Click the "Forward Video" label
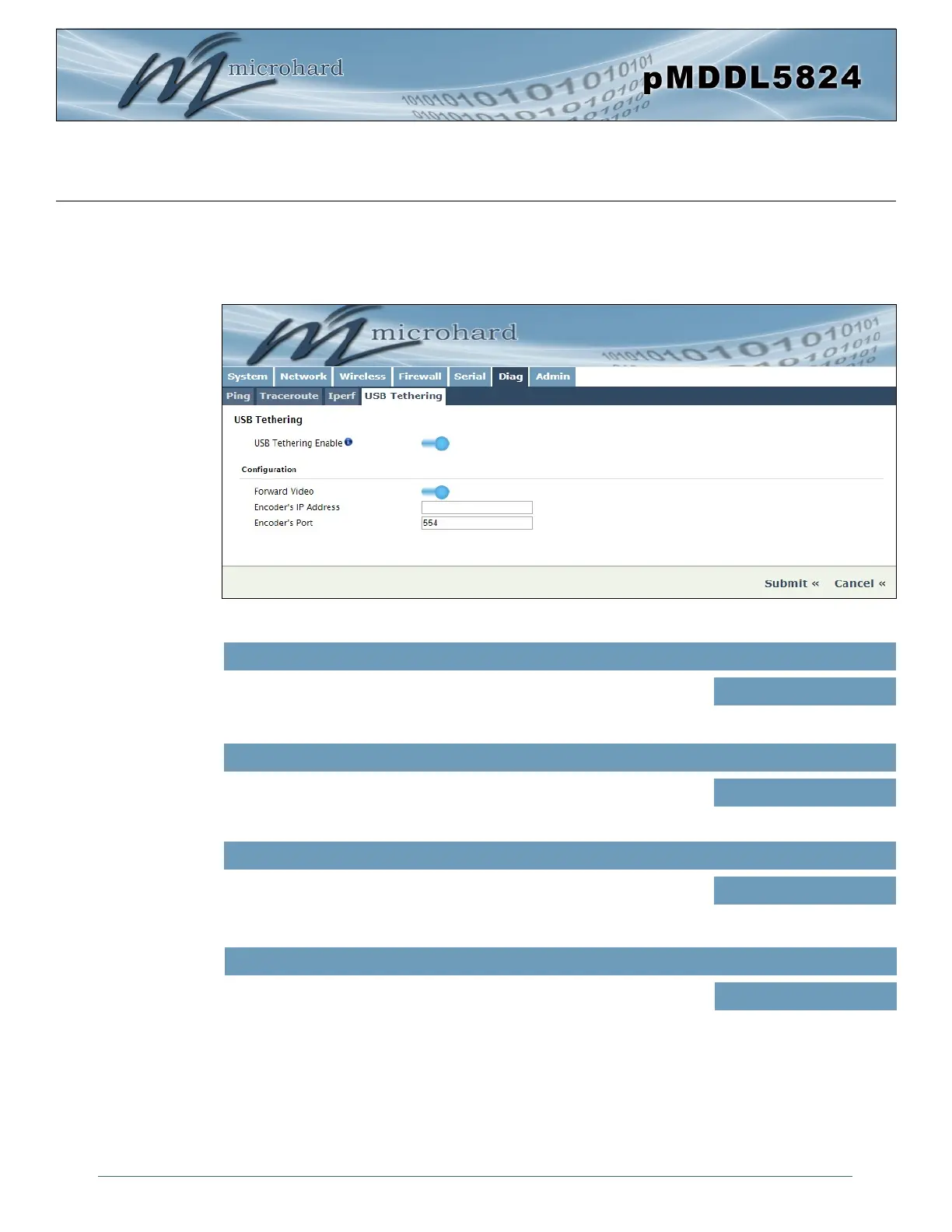Screen dimensions: 952x1232 [x=284, y=492]
